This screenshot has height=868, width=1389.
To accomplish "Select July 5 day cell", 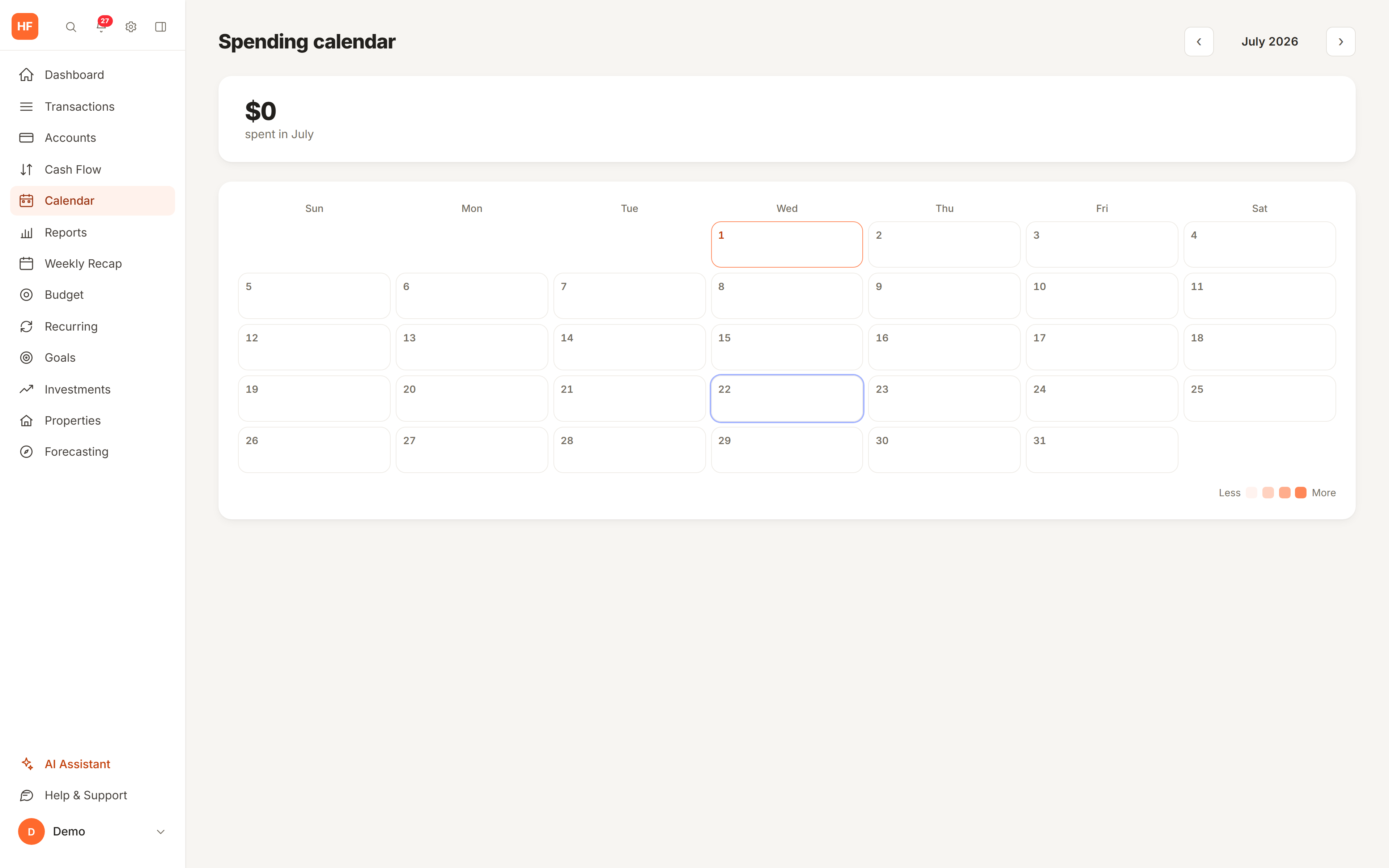I will click(x=314, y=295).
